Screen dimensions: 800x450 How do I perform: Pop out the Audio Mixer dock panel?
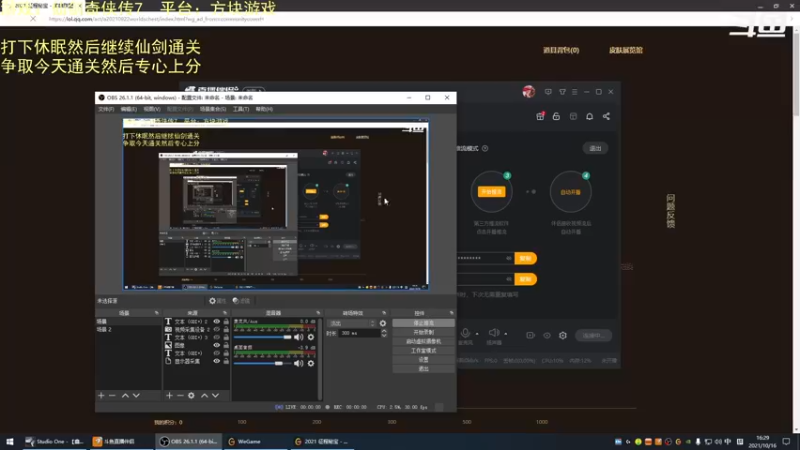[318, 313]
